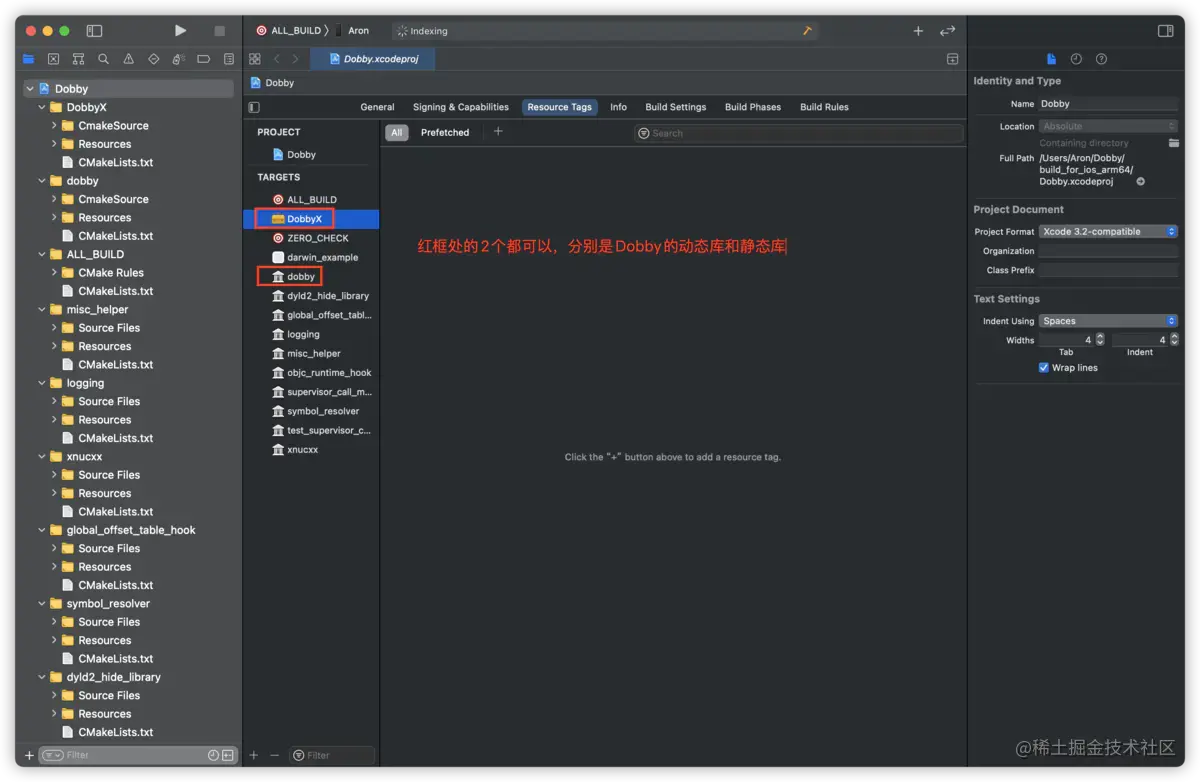Click the targets Filter field
Image resolution: width=1200 pixels, height=782 pixels.
tap(332, 755)
